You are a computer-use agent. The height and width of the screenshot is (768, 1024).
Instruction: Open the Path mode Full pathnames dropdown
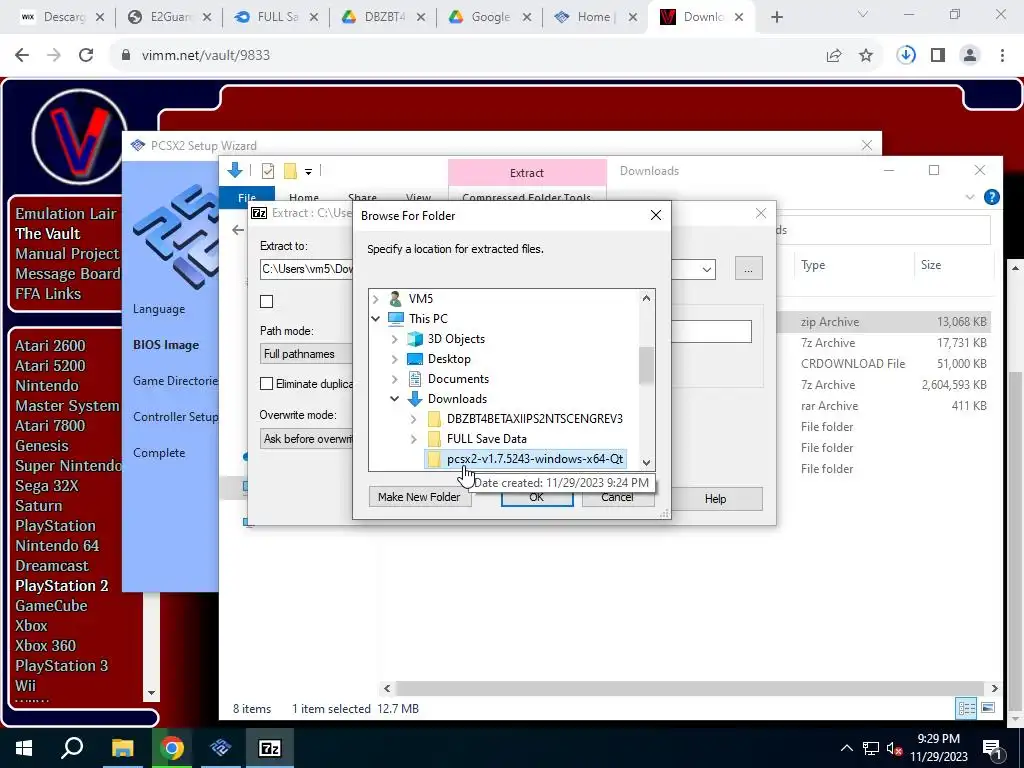(x=306, y=354)
